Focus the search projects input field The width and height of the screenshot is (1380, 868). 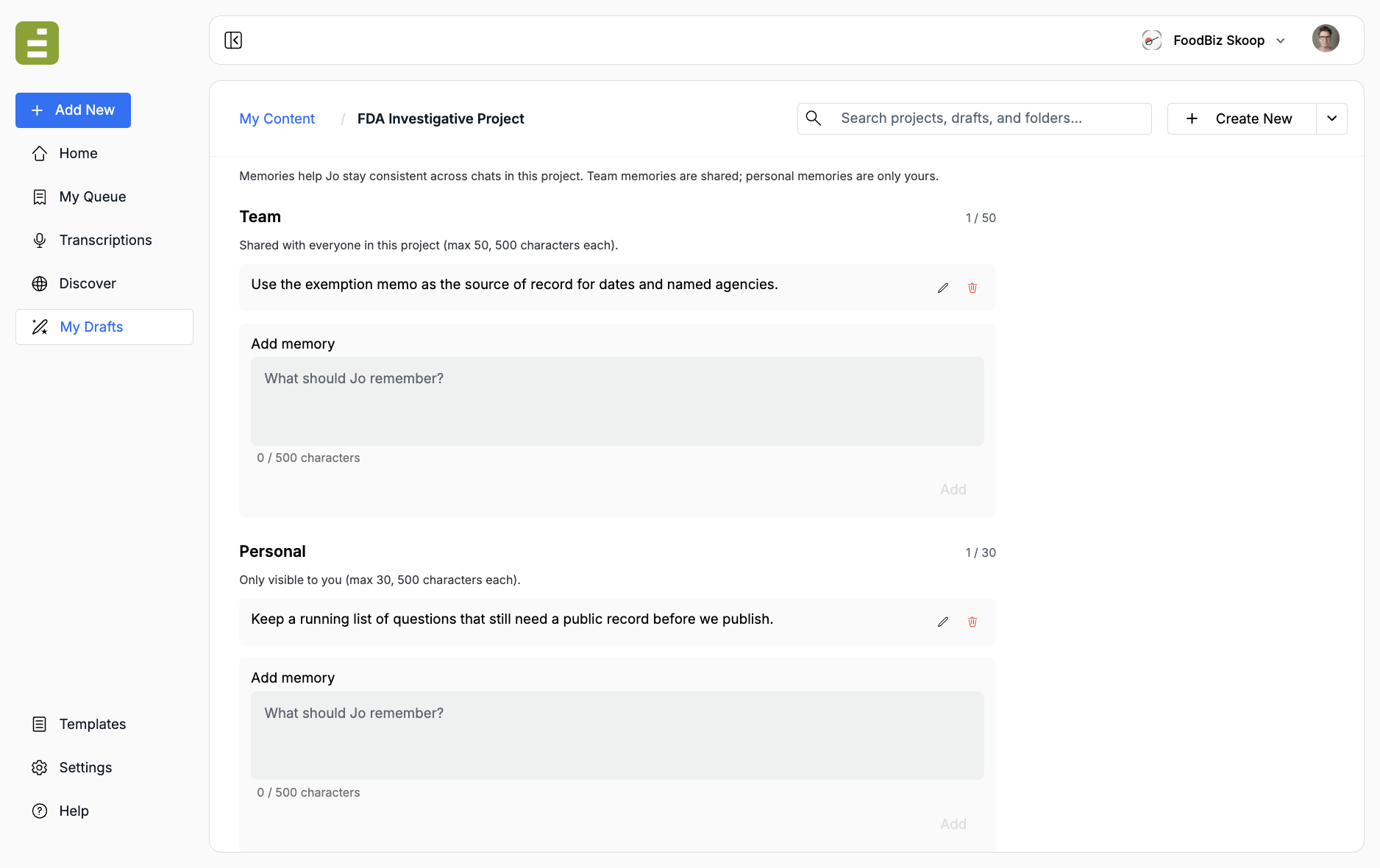[x=974, y=118]
